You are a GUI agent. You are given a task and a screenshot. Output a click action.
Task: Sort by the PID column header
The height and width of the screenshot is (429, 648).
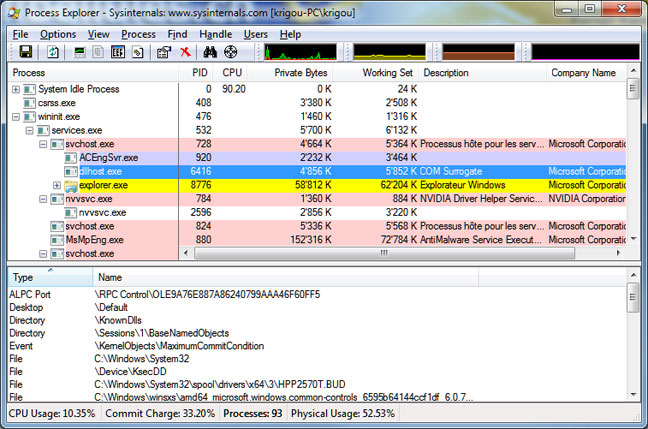[x=195, y=73]
